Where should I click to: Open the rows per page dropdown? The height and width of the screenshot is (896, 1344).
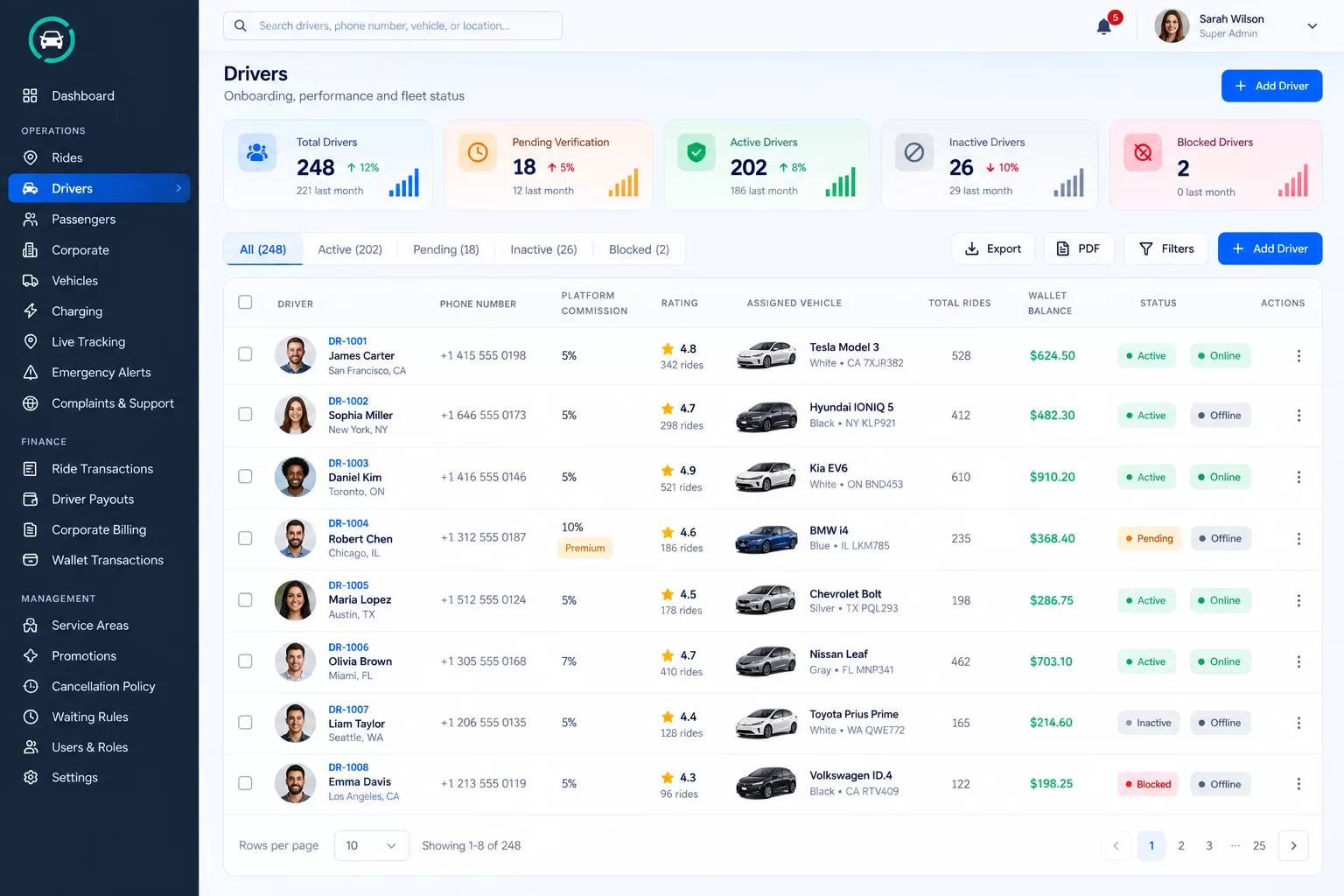(x=371, y=845)
